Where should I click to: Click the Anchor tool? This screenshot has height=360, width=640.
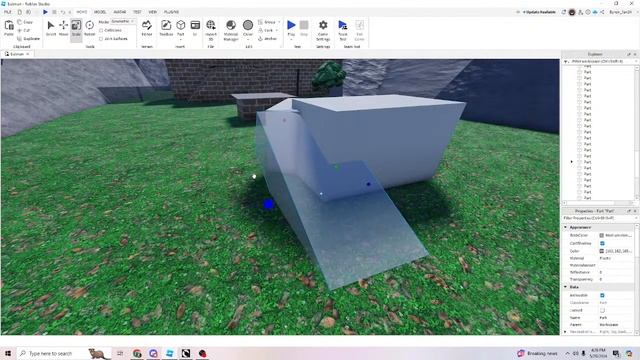(x=268, y=39)
